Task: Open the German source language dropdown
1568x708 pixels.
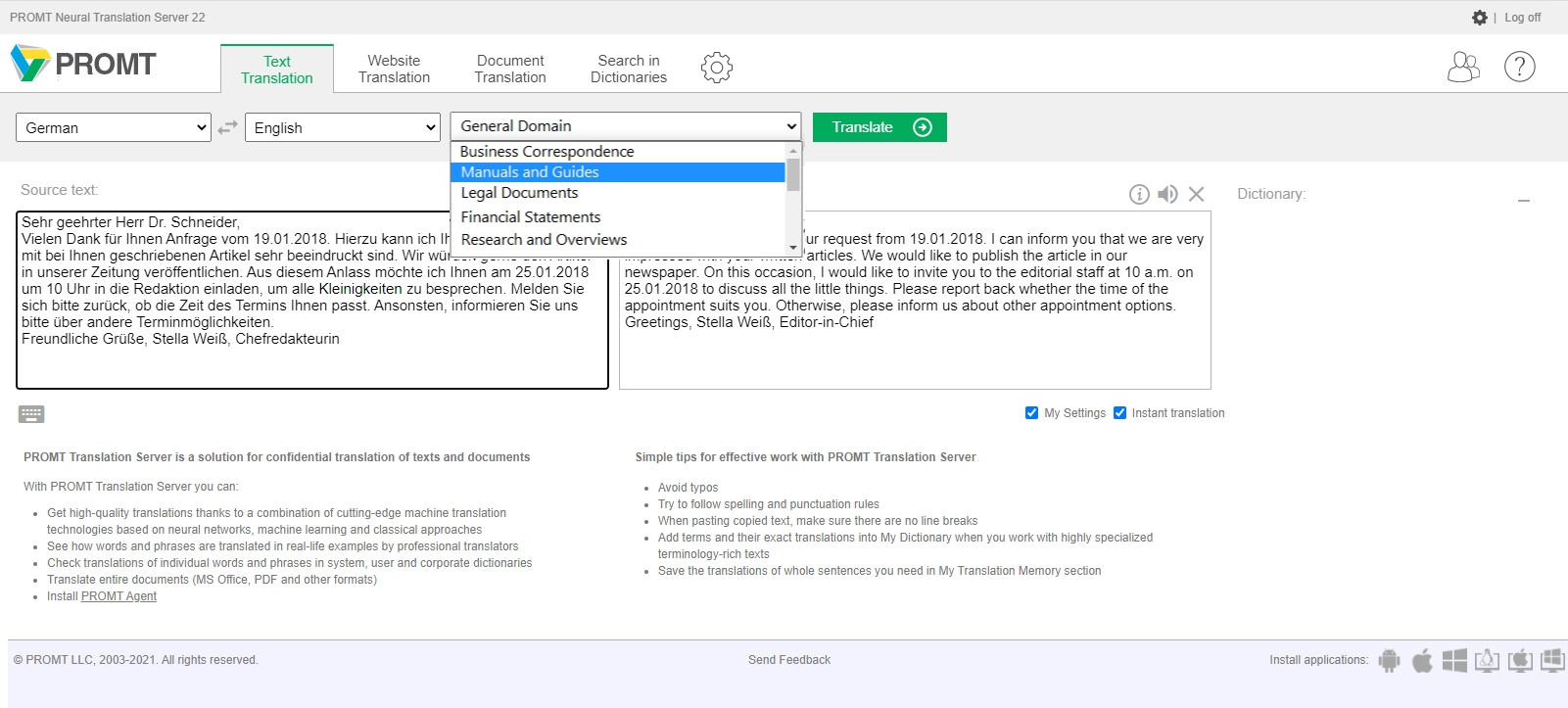Action: 114,127
